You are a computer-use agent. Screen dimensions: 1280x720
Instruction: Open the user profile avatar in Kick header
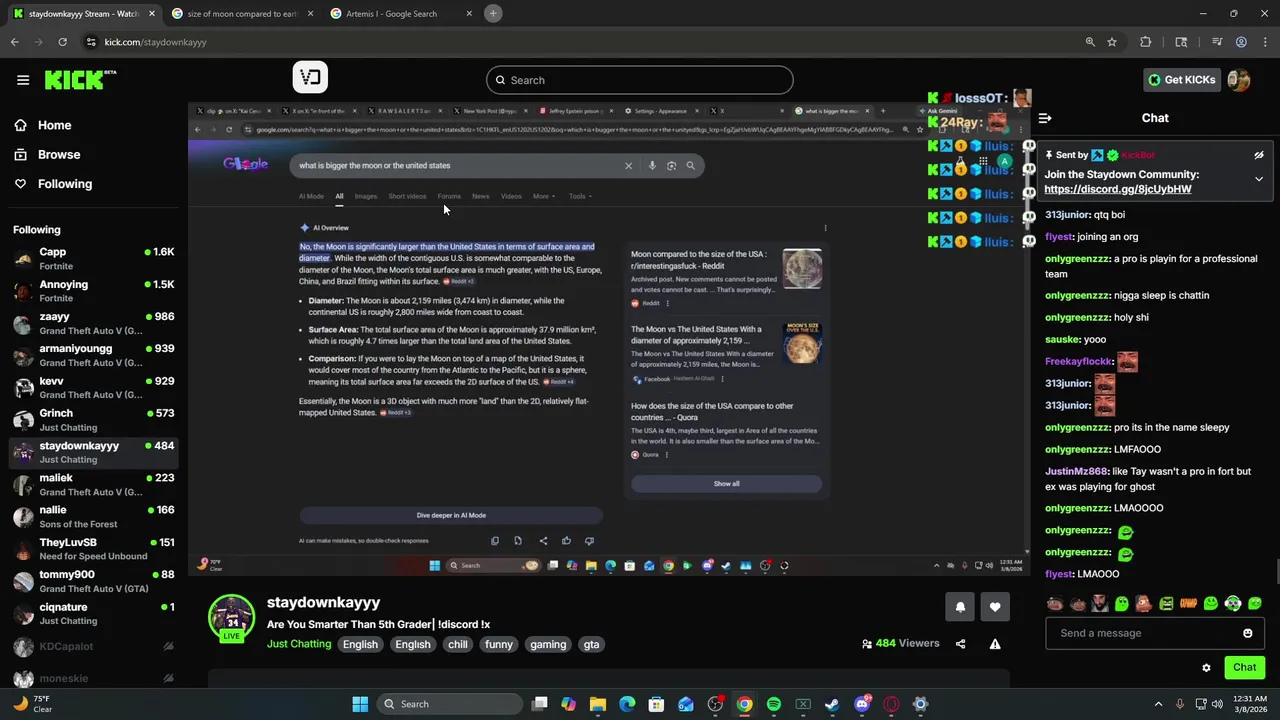pyautogui.click(x=1239, y=80)
